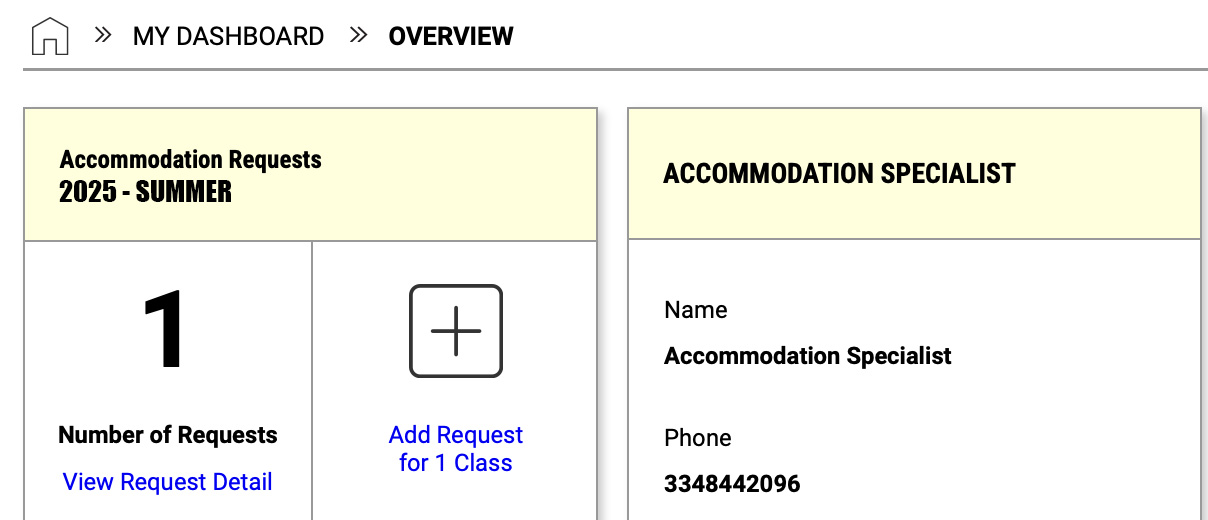Click the double chevron before OVERVIEW
The height and width of the screenshot is (520, 1208).
coord(359,36)
